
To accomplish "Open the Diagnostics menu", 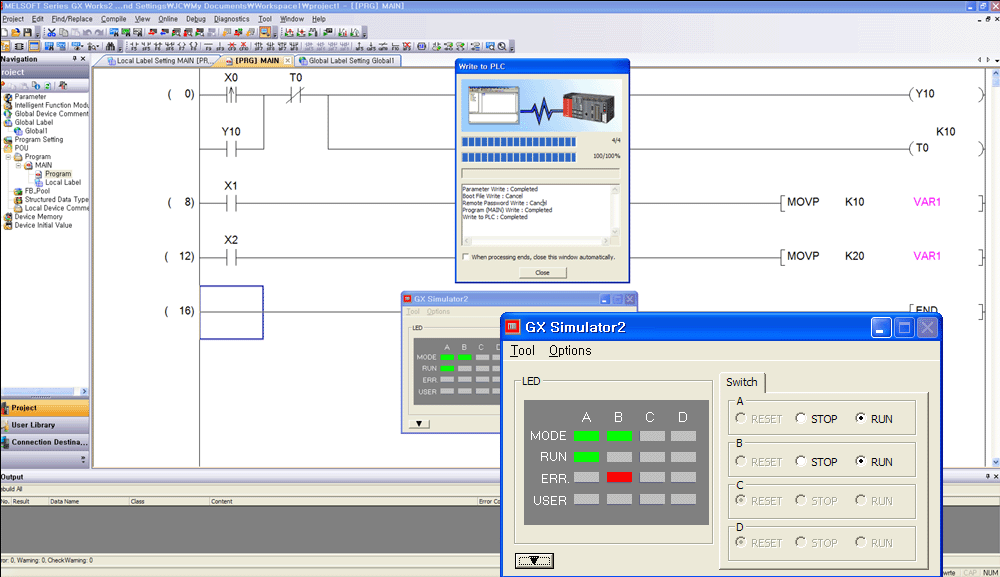I will click(x=232, y=19).
